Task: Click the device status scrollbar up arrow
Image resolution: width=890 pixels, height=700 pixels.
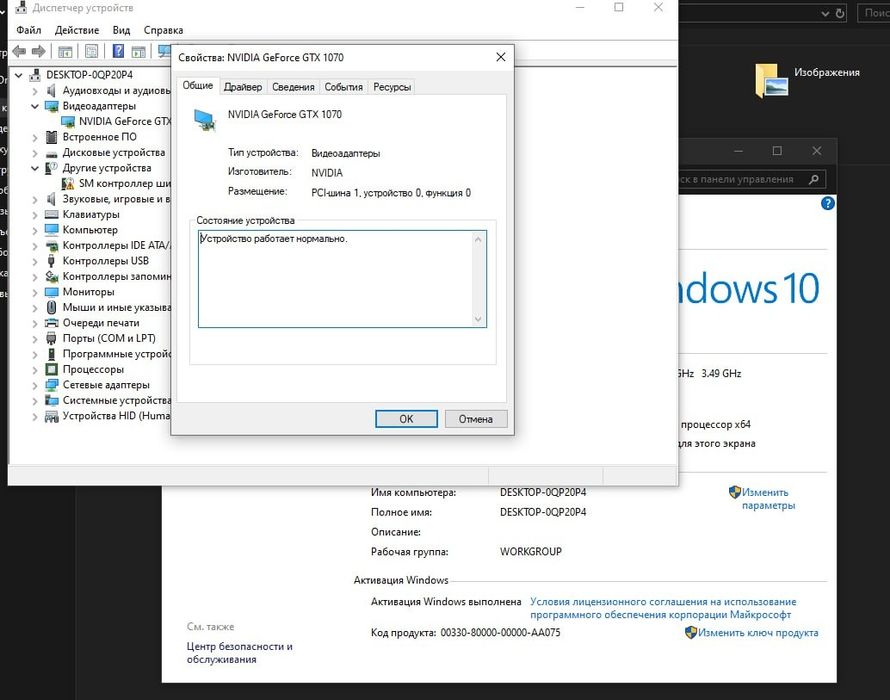Action: [478, 239]
